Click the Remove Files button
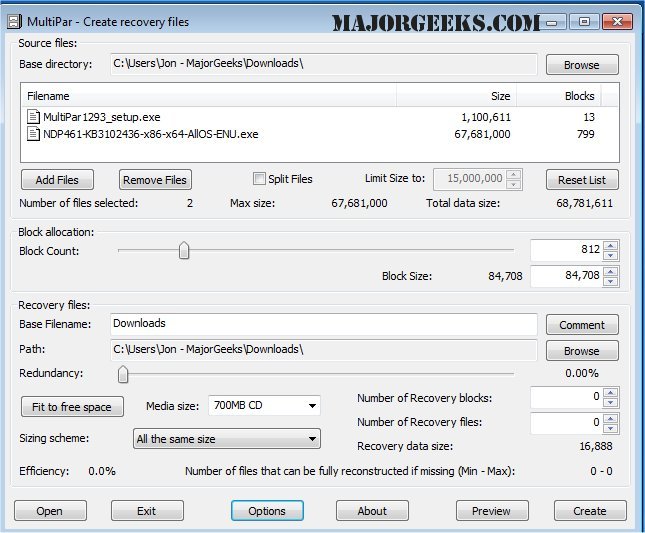645x533 pixels. [x=155, y=180]
